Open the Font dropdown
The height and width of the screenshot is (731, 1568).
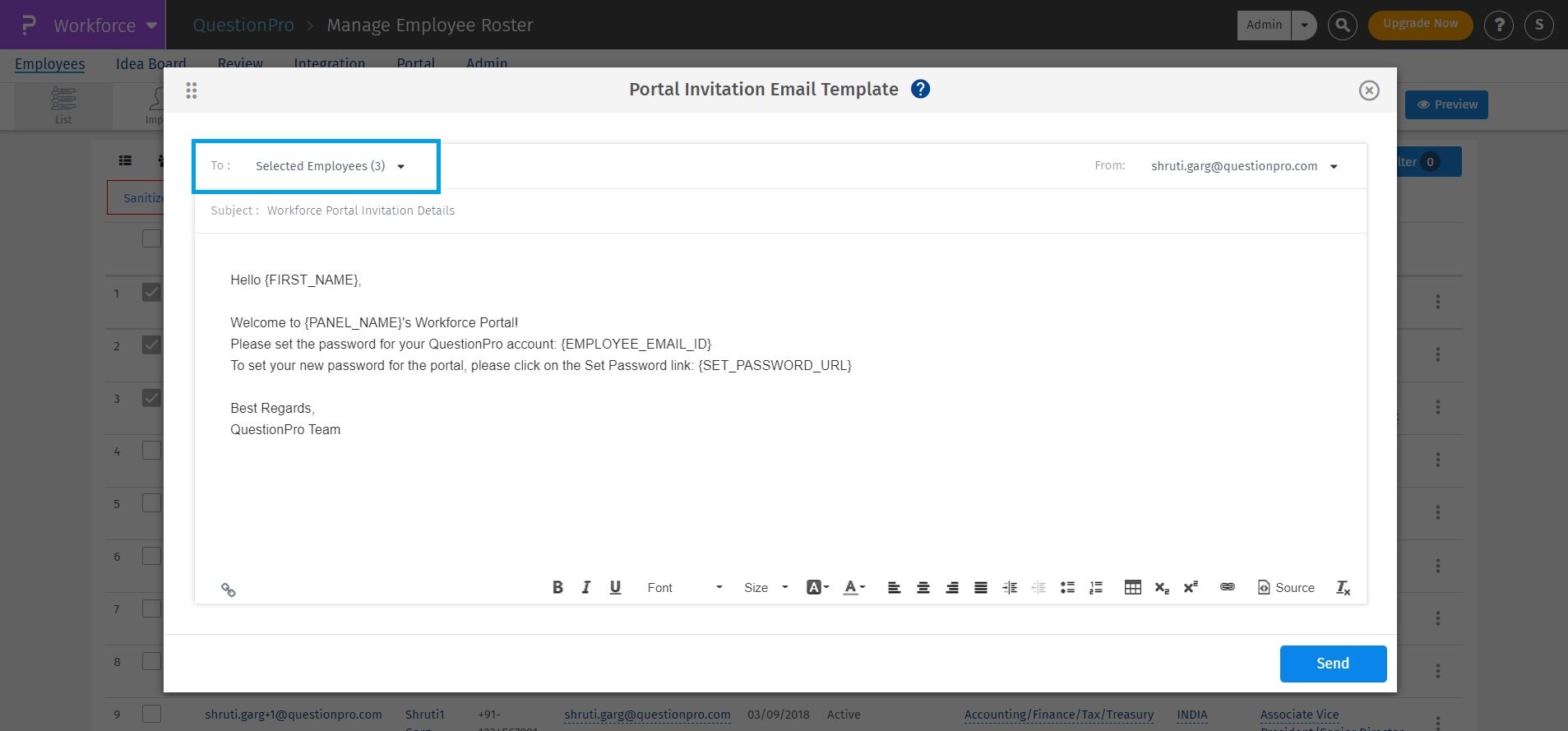point(684,587)
